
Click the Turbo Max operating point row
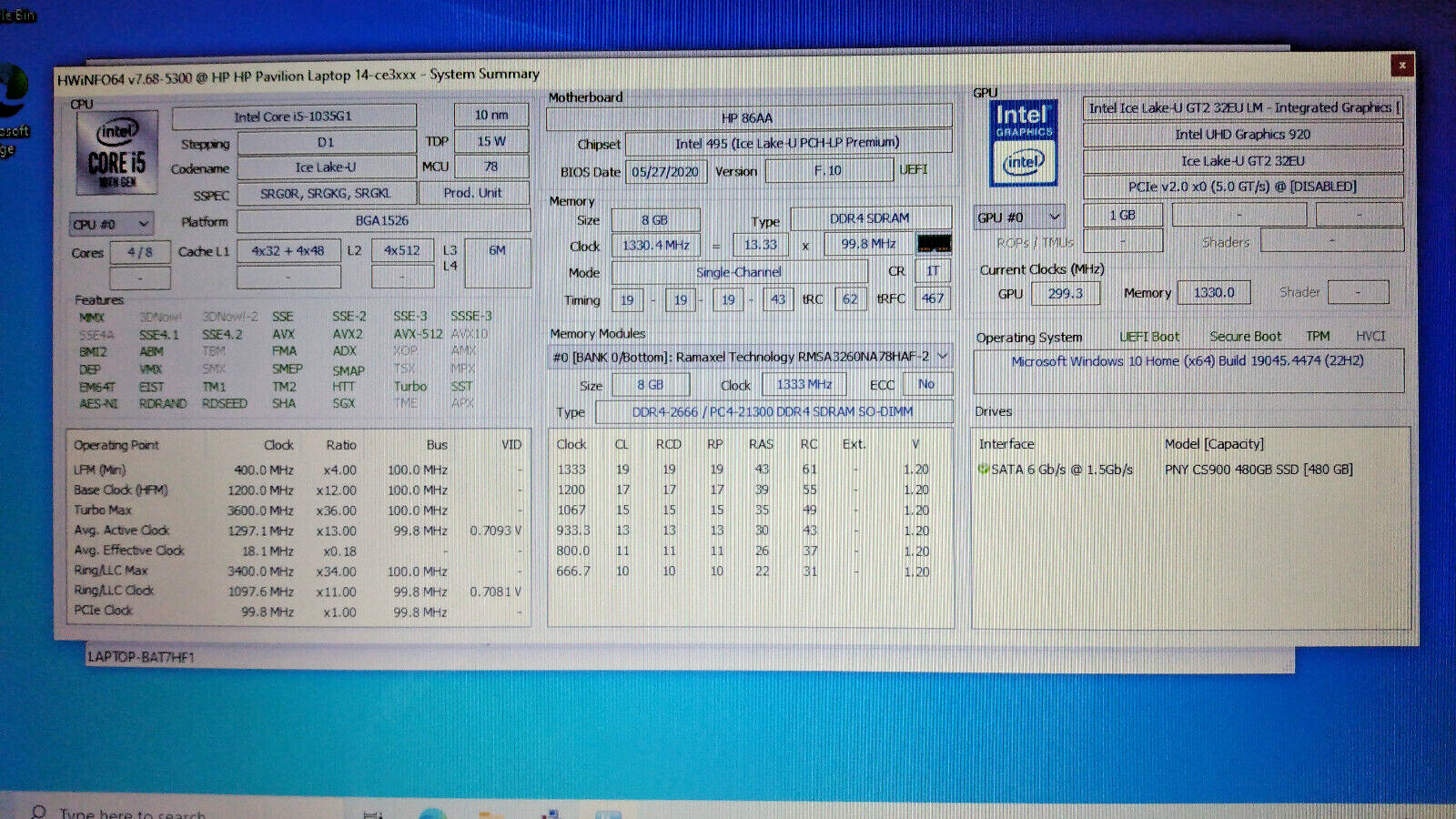(298, 511)
